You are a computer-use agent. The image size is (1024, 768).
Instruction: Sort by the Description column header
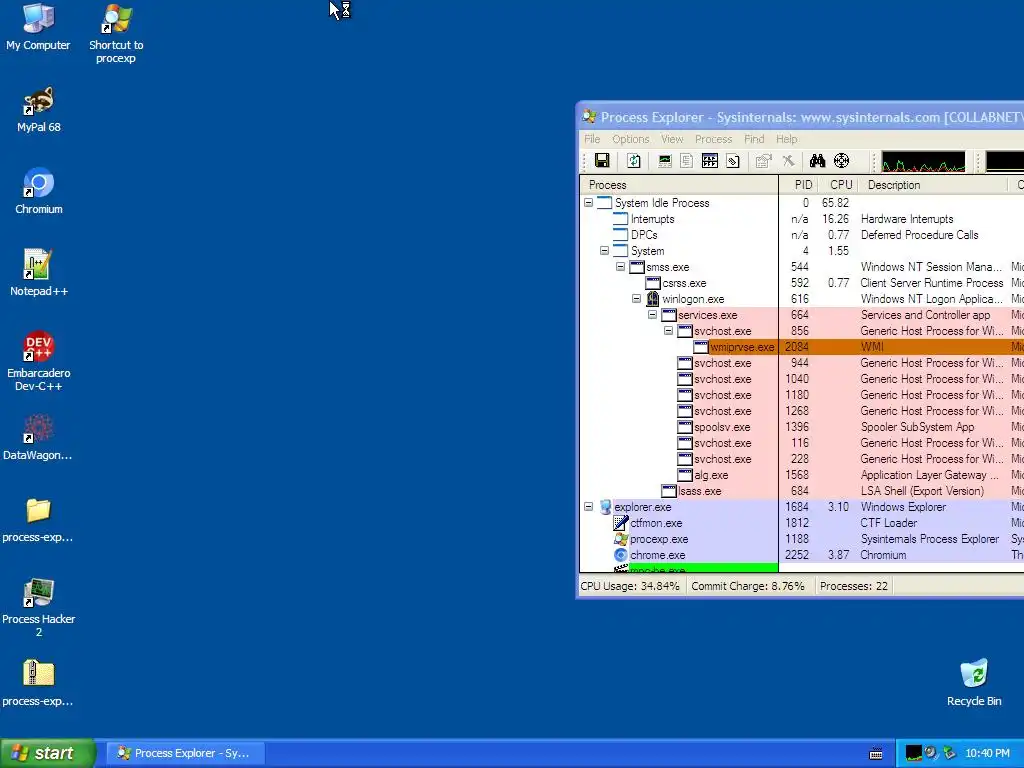pos(933,185)
